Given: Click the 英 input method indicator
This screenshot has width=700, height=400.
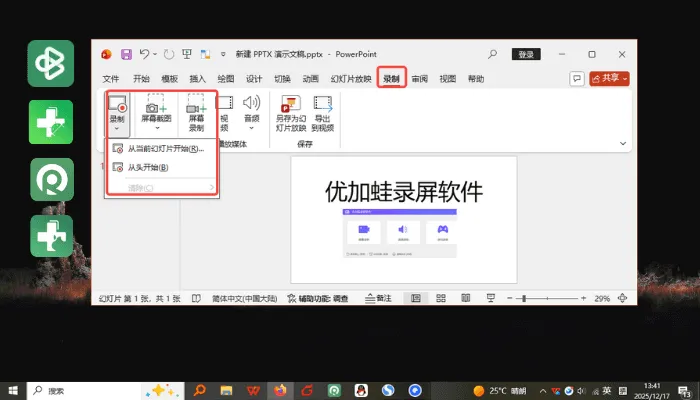Looking at the screenshot, I should [607, 391].
